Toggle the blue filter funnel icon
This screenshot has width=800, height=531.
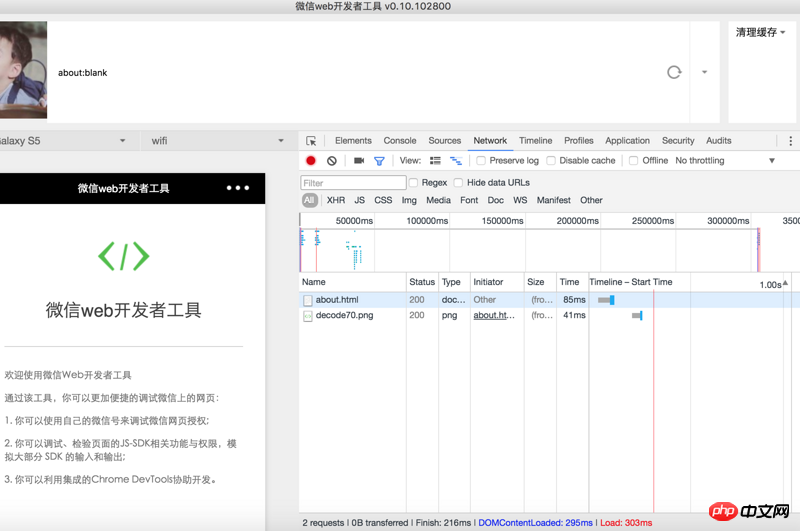coord(379,161)
